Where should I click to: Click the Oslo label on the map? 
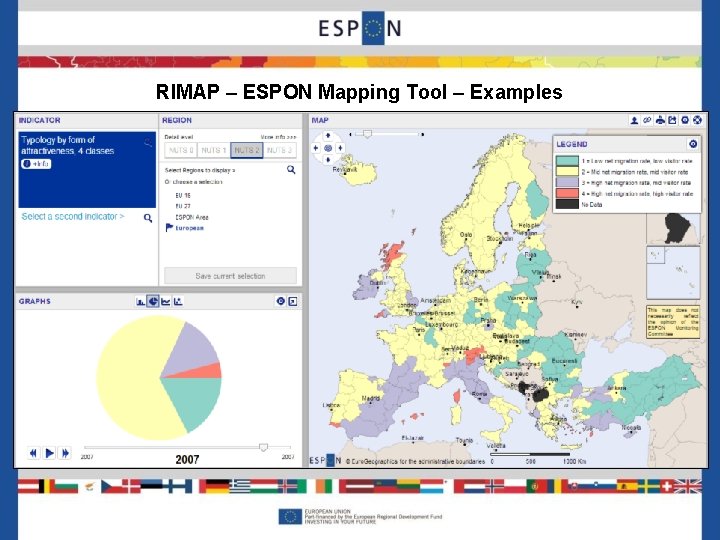(x=466, y=235)
